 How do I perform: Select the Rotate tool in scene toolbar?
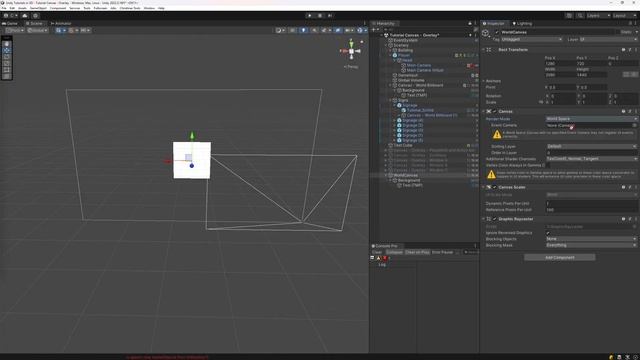(x=7, y=57)
